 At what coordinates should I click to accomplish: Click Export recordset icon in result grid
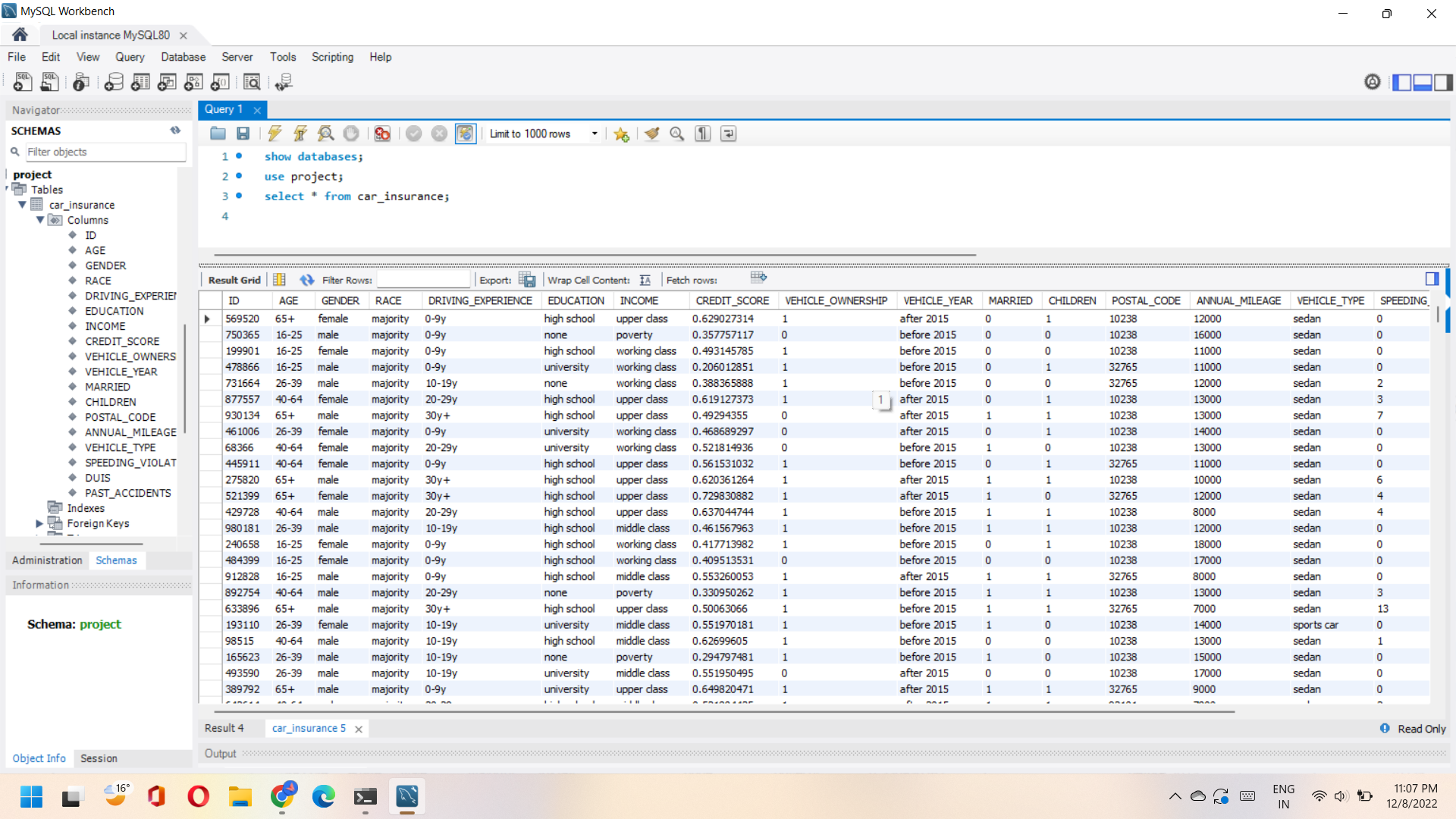pos(527,280)
